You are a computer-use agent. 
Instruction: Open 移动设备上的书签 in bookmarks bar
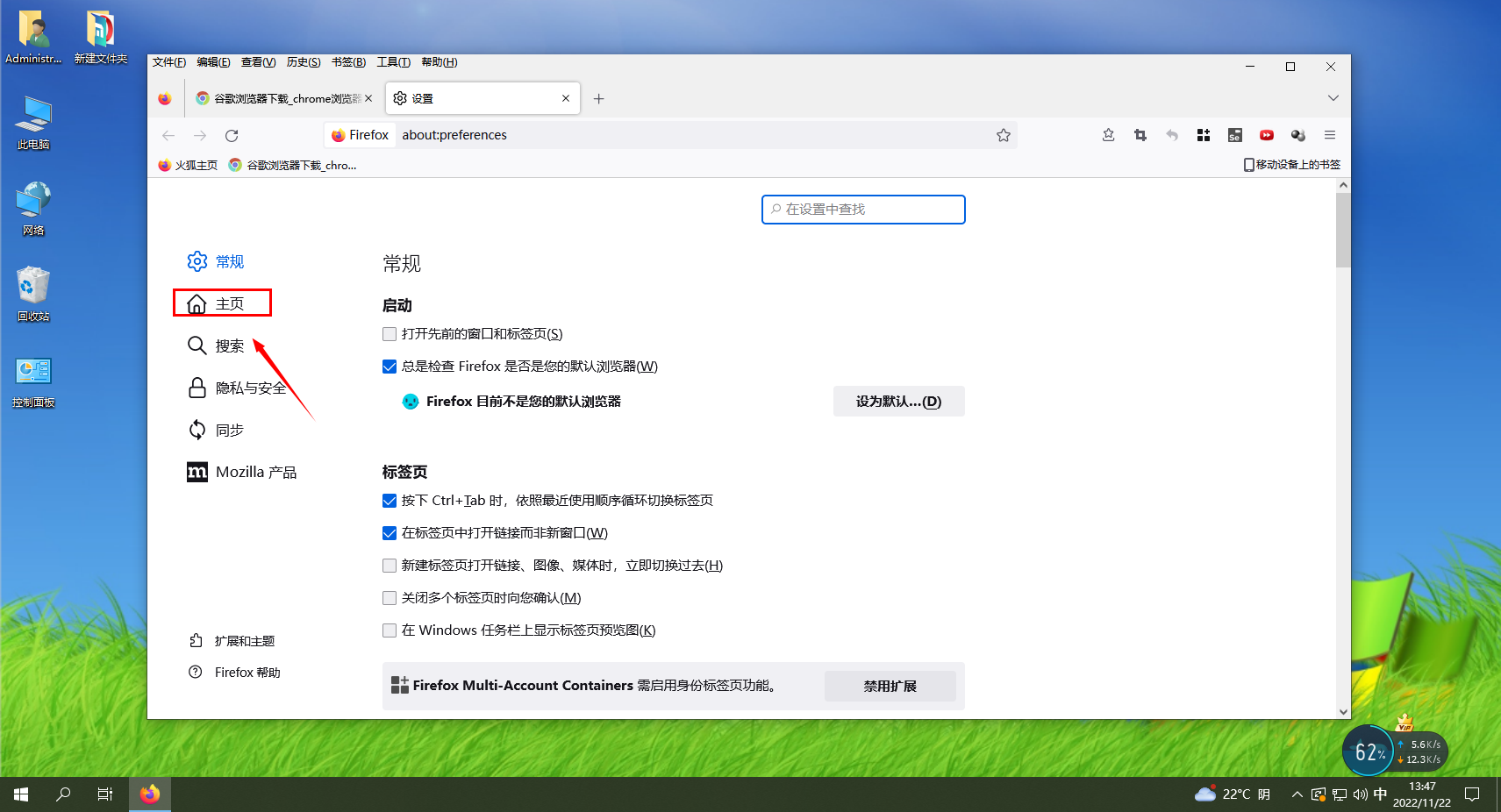(1291, 164)
